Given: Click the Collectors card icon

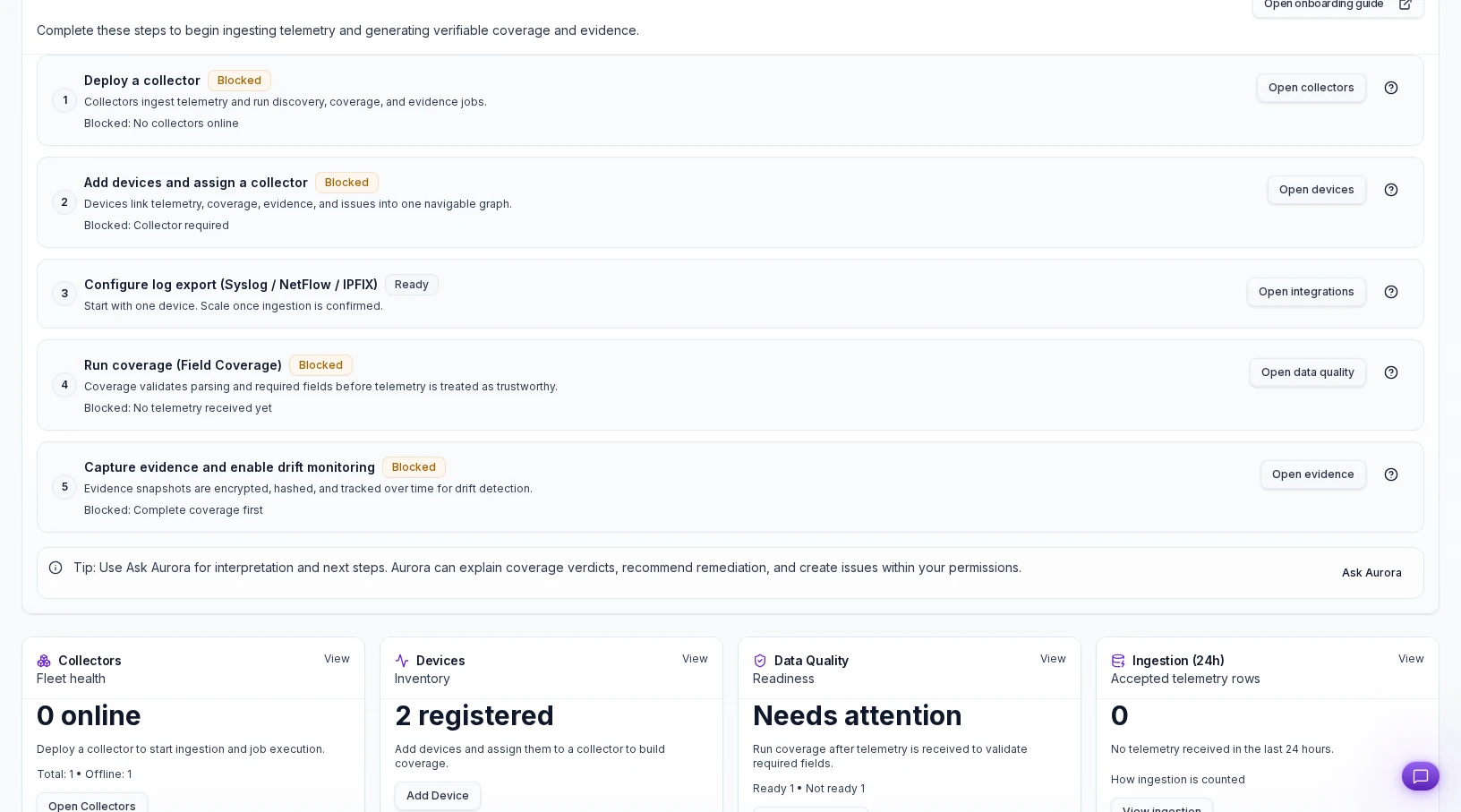Looking at the screenshot, I should point(44,661).
